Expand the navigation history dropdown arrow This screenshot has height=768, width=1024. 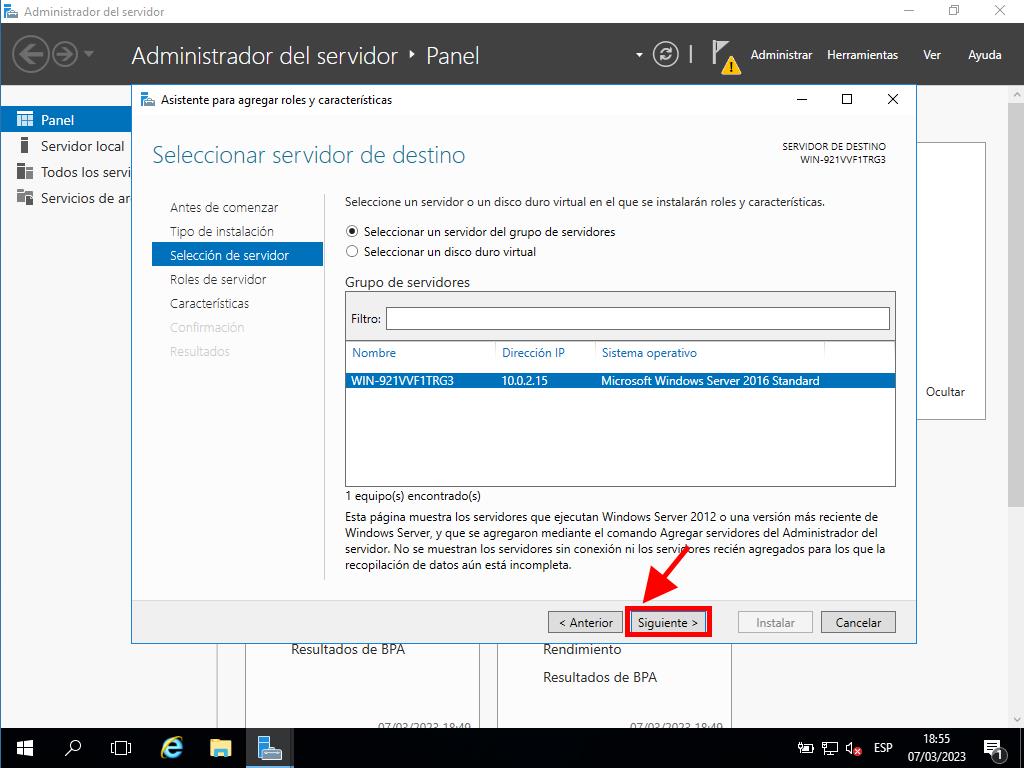coord(89,54)
